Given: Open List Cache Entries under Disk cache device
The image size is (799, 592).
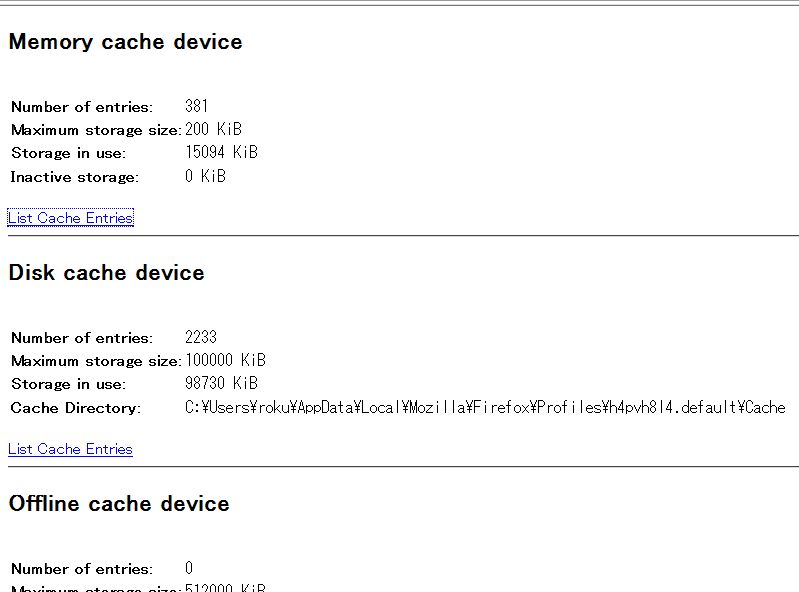Looking at the screenshot, I should 70,449.
